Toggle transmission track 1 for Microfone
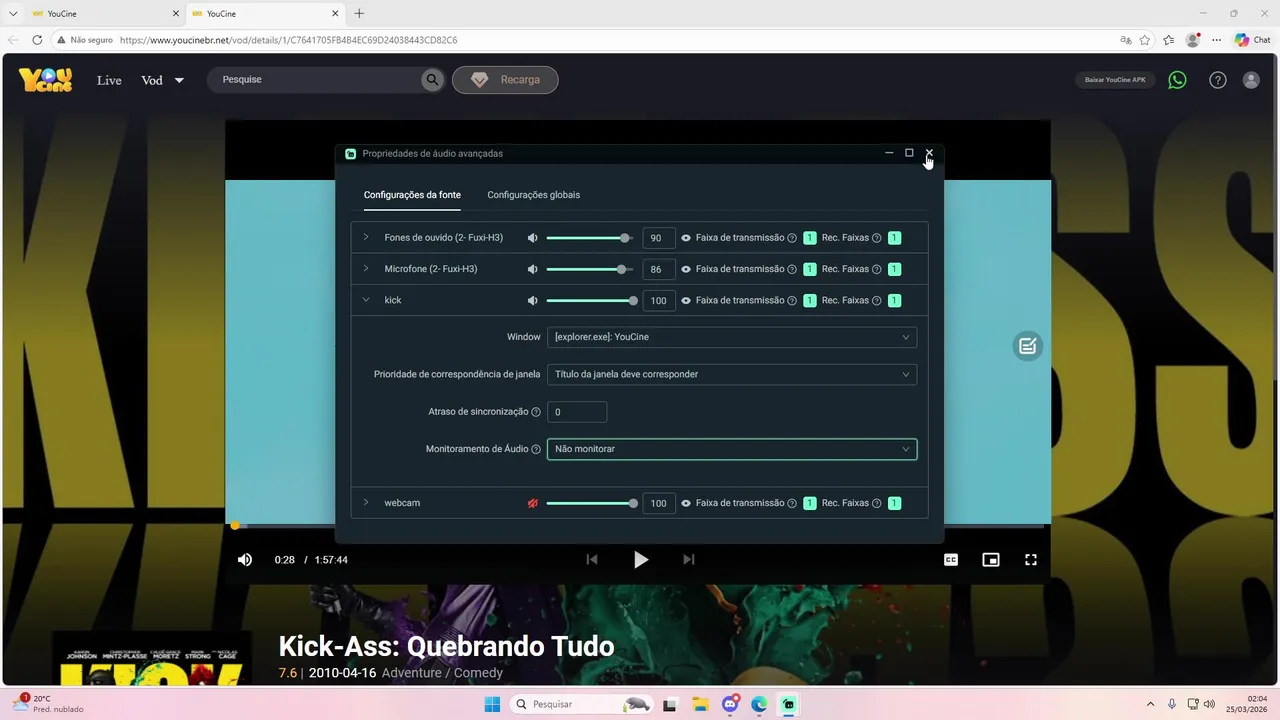The width and height of the screenshot is (1280, 720). 810,269
